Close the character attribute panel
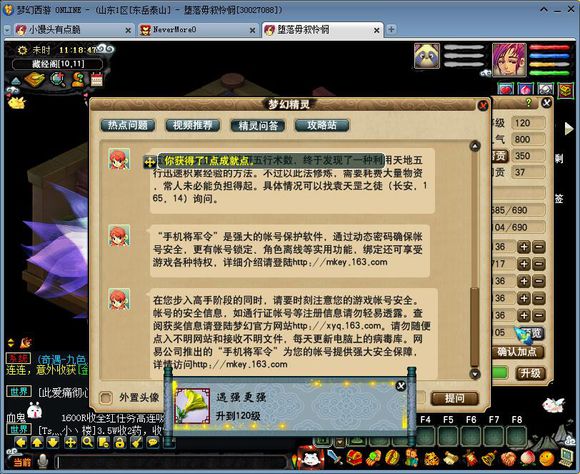580x474 pixels. point(546,102)
